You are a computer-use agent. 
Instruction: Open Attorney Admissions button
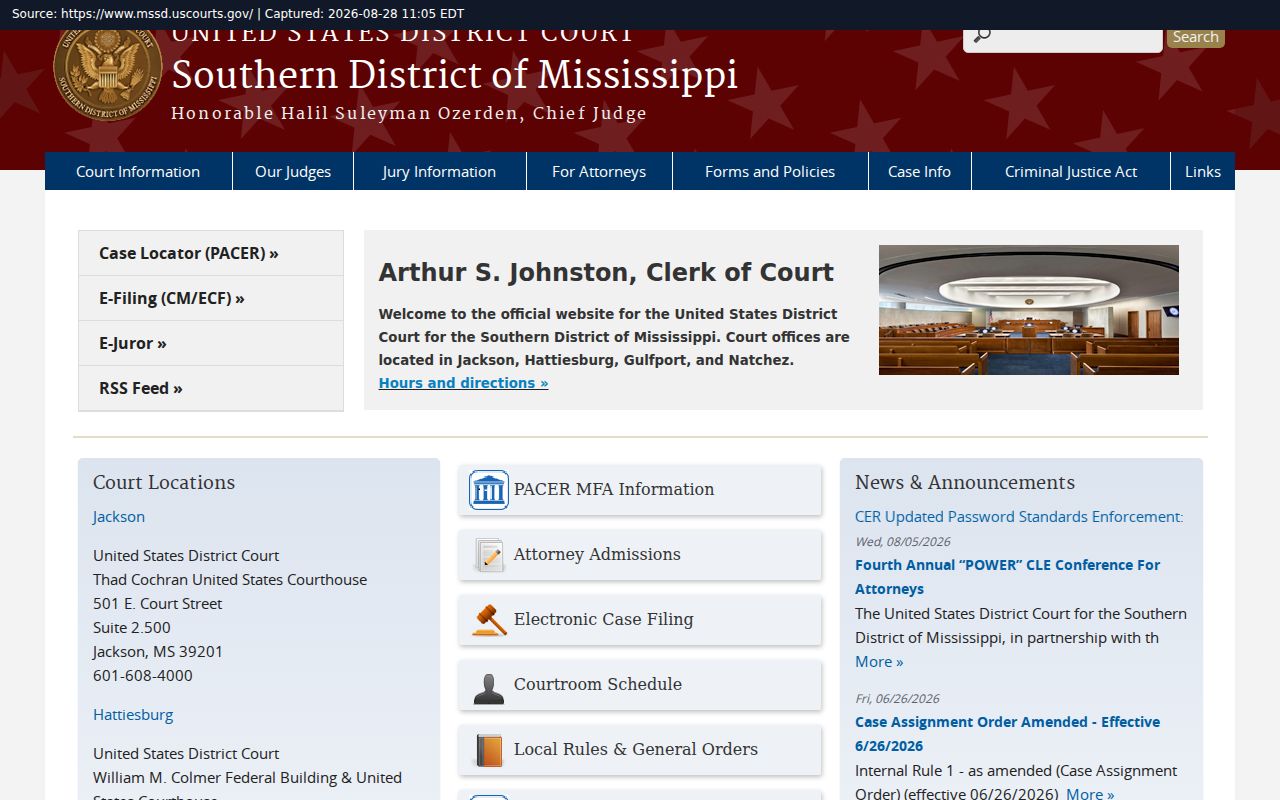coord(640,555)
